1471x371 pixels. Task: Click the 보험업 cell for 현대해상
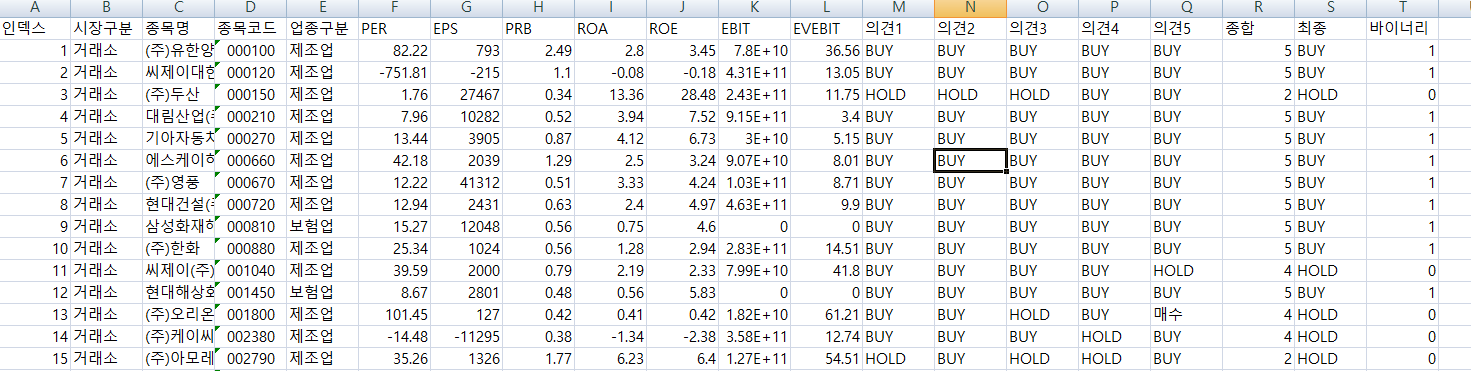coord(322,292)
